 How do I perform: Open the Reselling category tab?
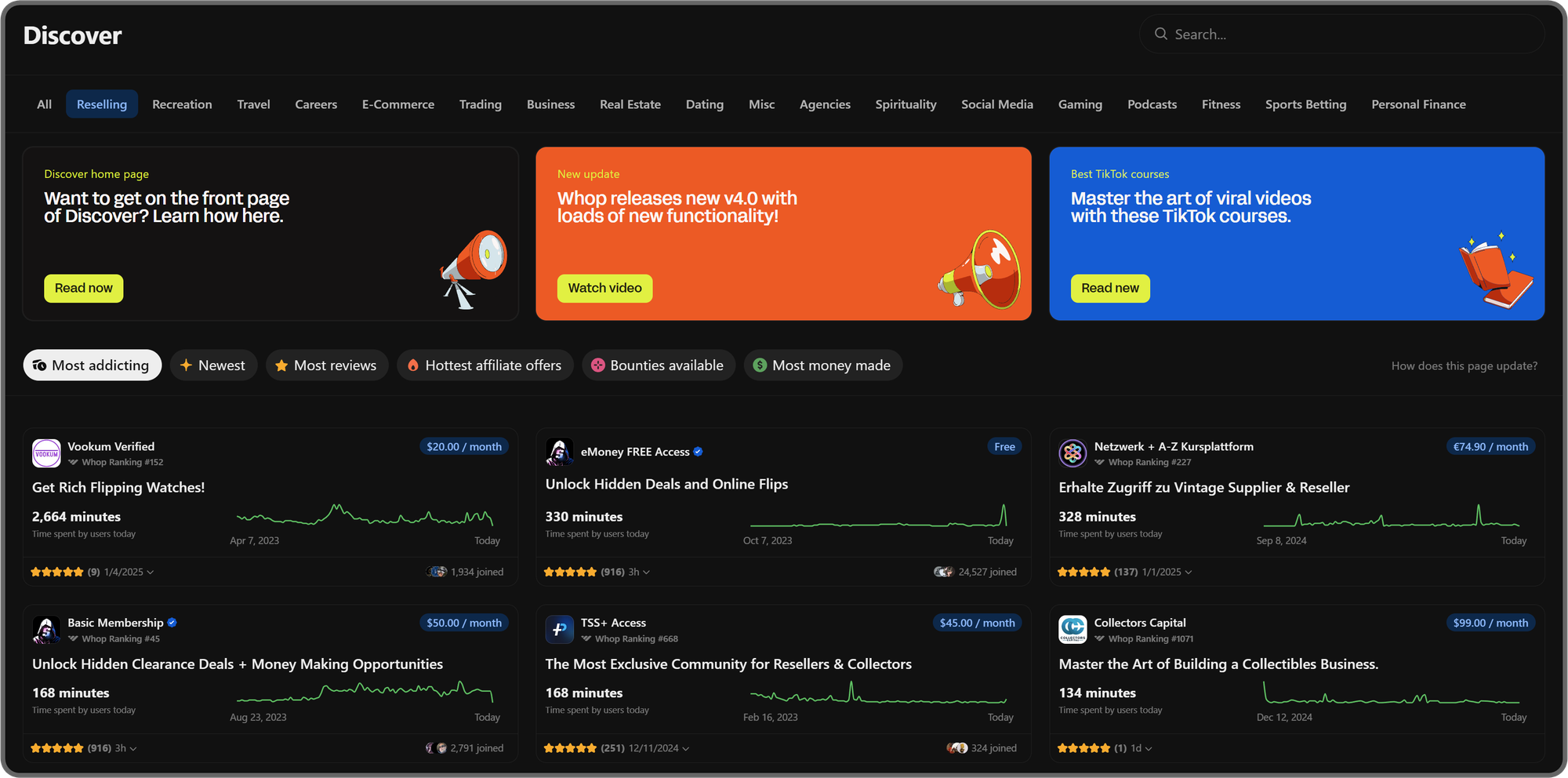pos(102,104)
